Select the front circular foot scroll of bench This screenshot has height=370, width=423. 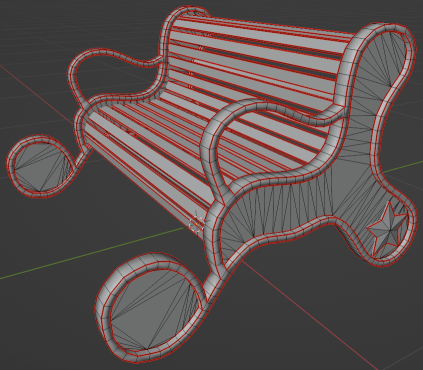151,307
